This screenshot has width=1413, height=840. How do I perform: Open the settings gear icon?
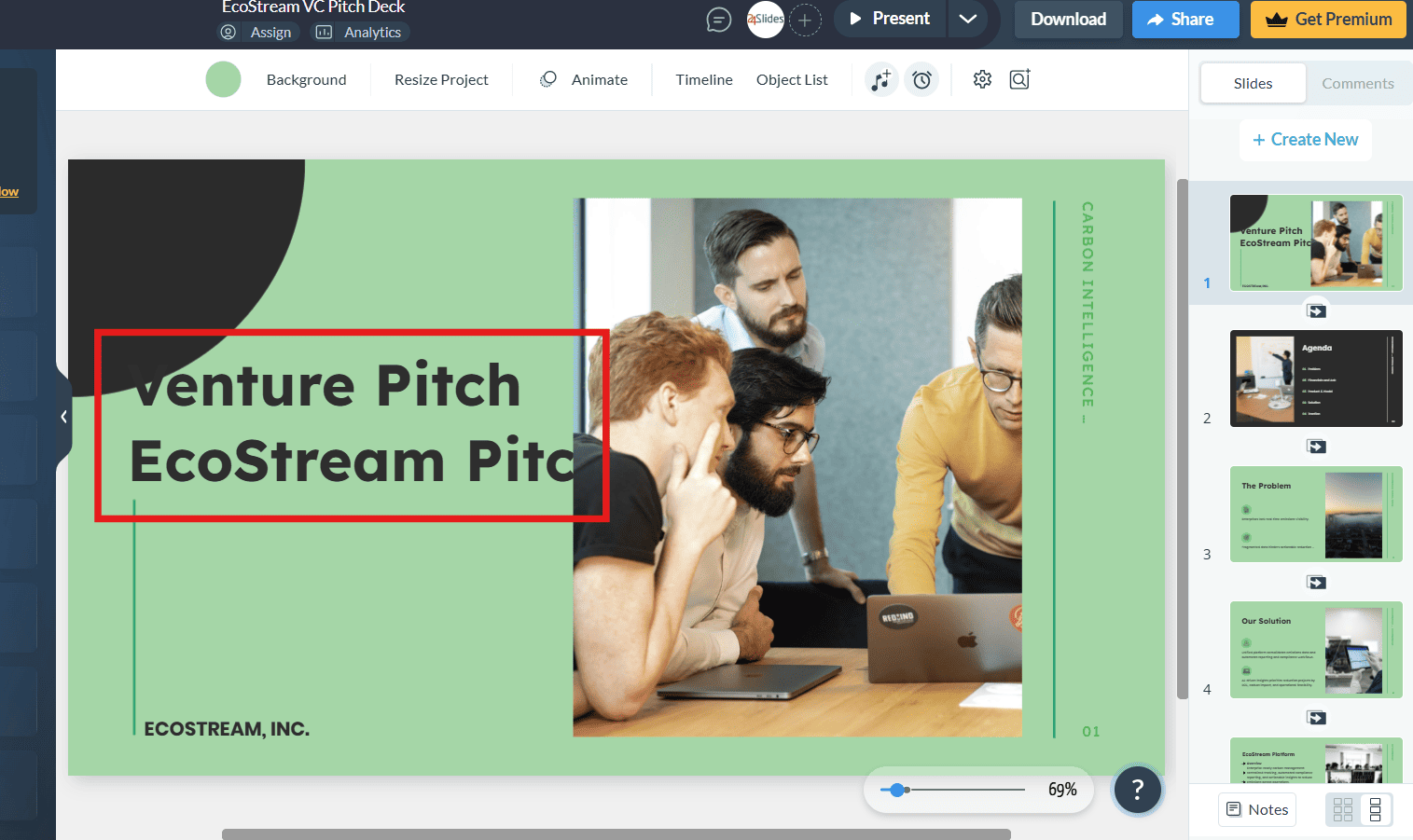[x=982, y=79]
